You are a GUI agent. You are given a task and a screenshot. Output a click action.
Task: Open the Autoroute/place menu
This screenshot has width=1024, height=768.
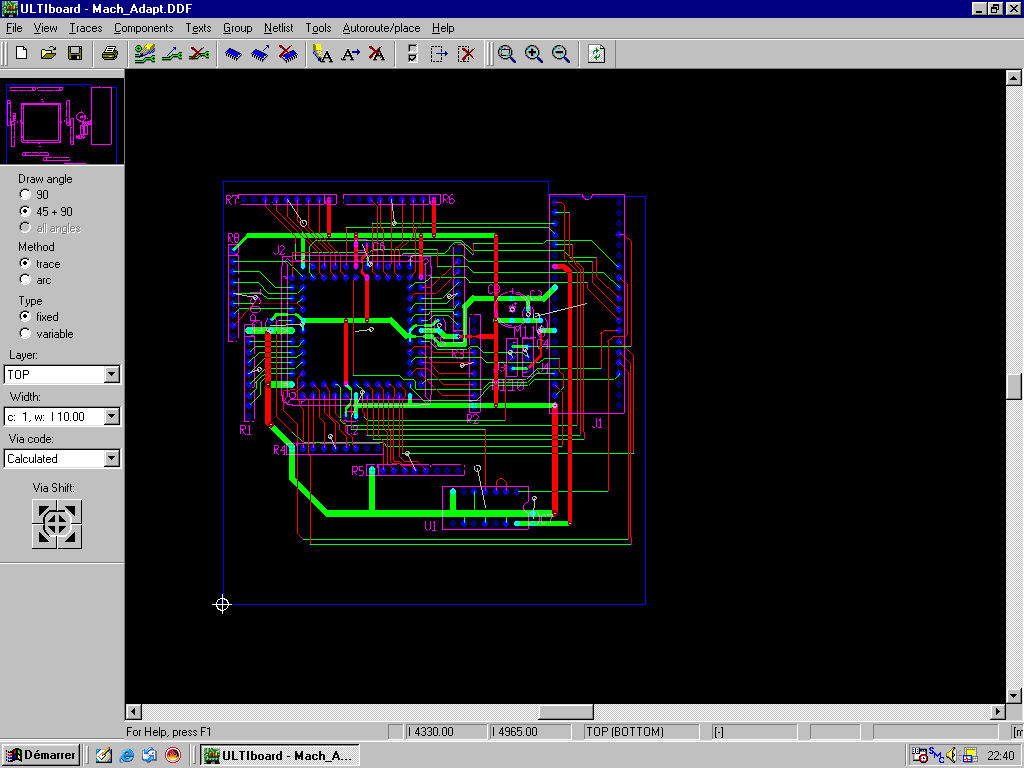[x=381, y=28]
